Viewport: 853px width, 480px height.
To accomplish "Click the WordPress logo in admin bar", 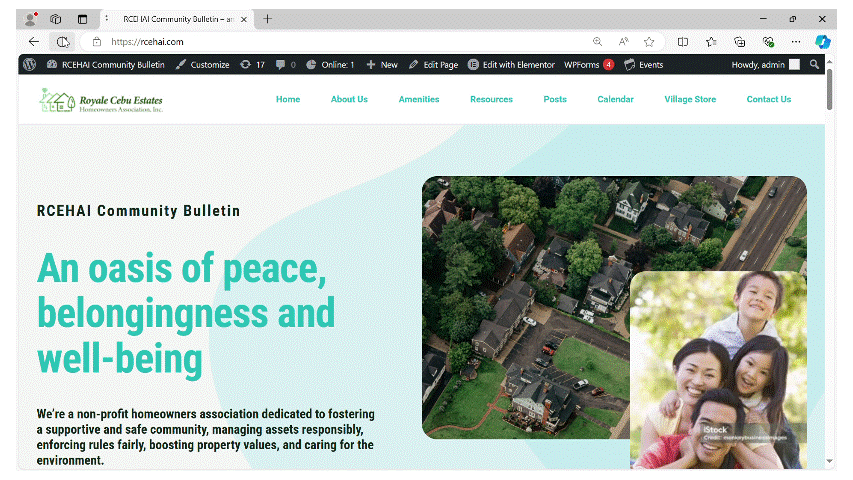I will tap(29, 65).
